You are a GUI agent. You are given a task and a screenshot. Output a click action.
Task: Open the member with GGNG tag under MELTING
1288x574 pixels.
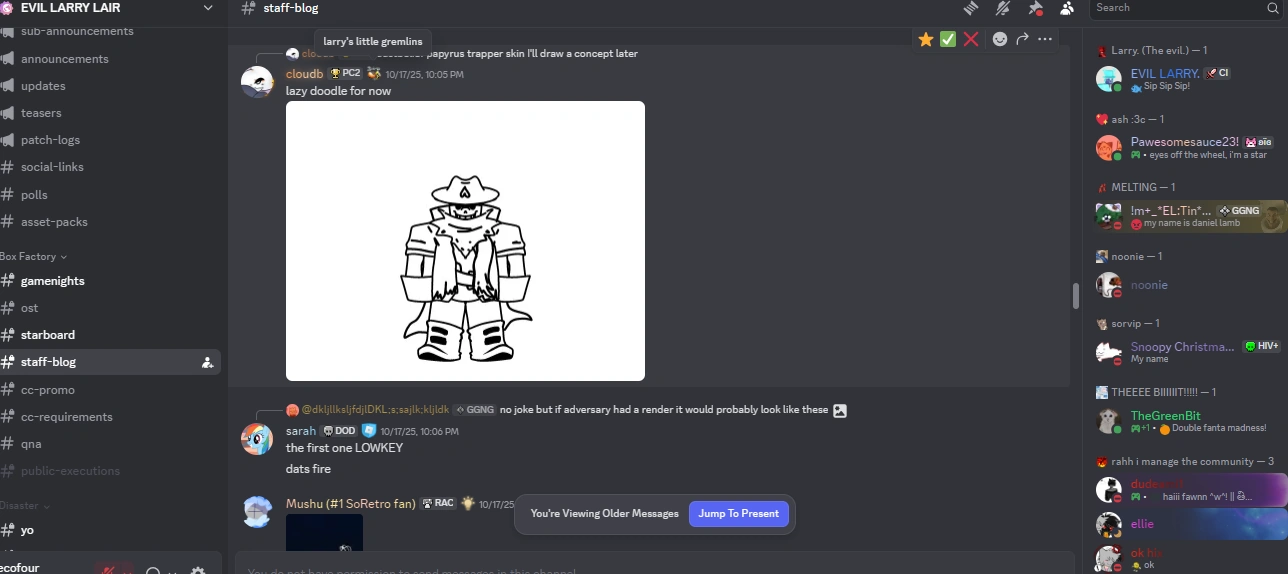(1186, 216)
